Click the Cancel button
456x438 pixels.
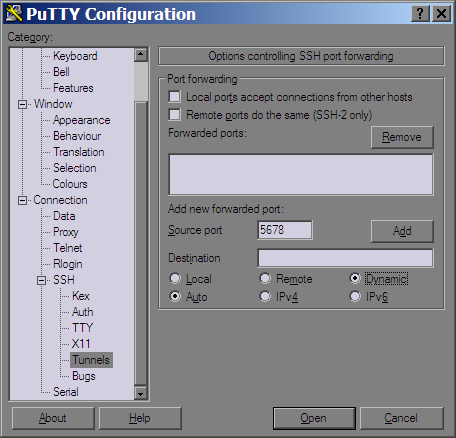401,418
